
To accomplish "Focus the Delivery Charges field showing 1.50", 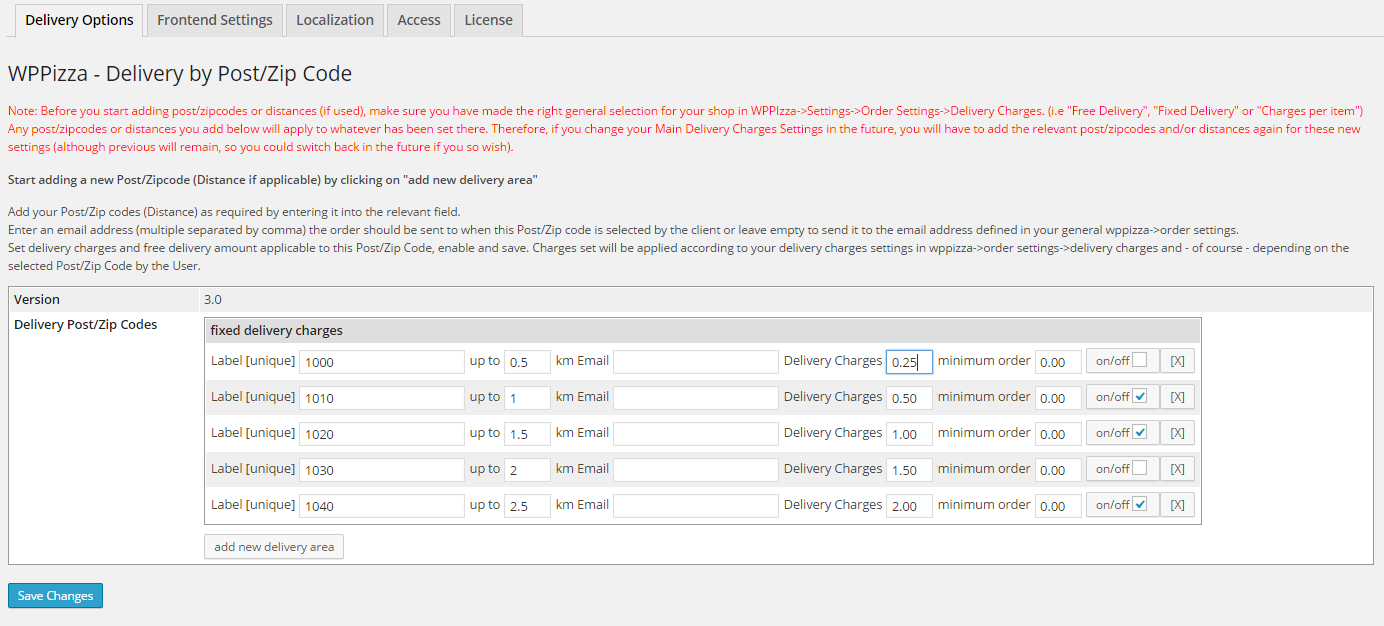I will [x=909, y=470].
